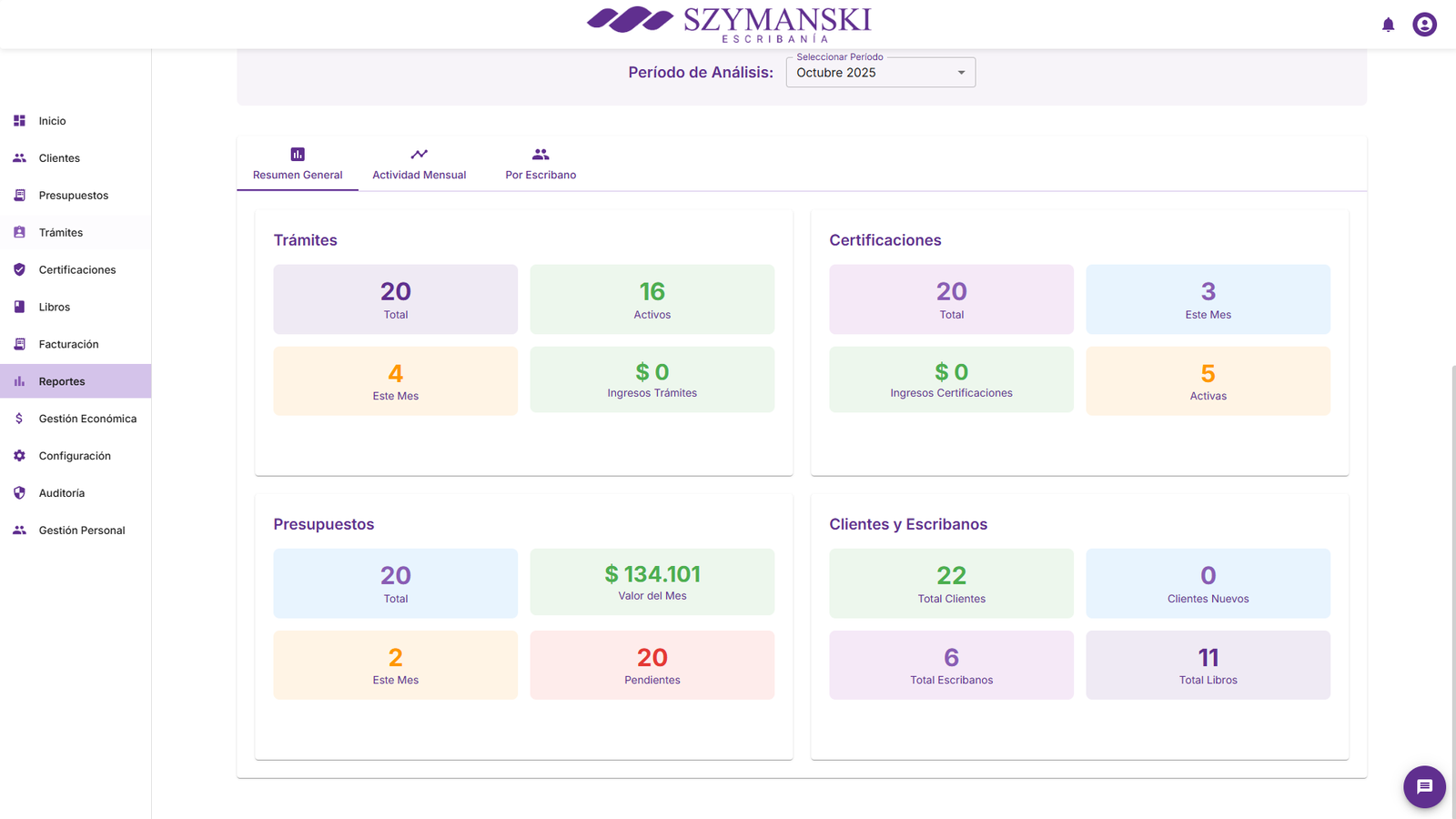
Task: Click the Szymanski Escribanía logo
Action: coord(729,25)
